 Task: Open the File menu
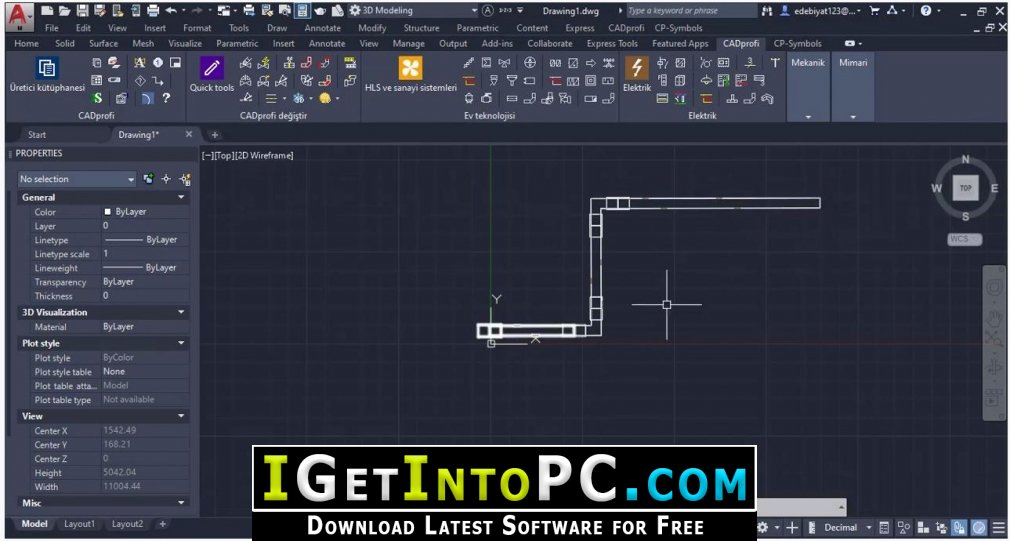(x=52, y=28)
